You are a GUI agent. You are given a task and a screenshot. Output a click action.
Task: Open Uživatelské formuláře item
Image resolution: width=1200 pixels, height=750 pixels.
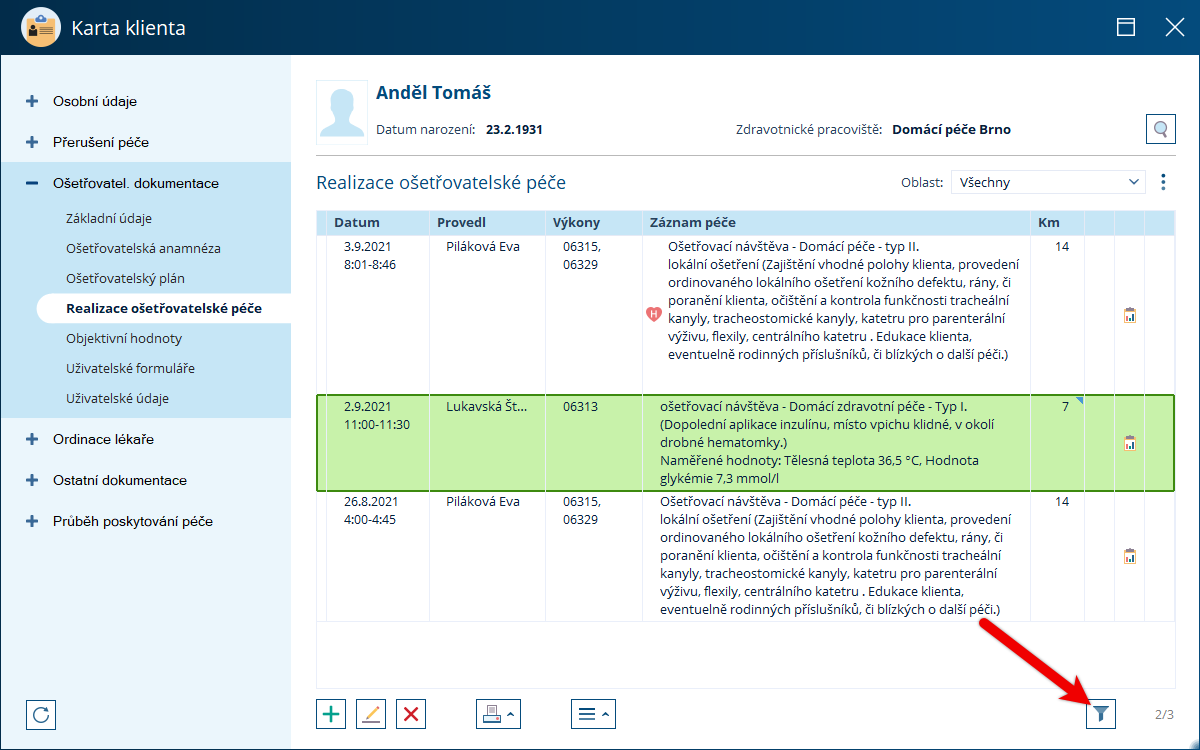click(x=130, y=368)
